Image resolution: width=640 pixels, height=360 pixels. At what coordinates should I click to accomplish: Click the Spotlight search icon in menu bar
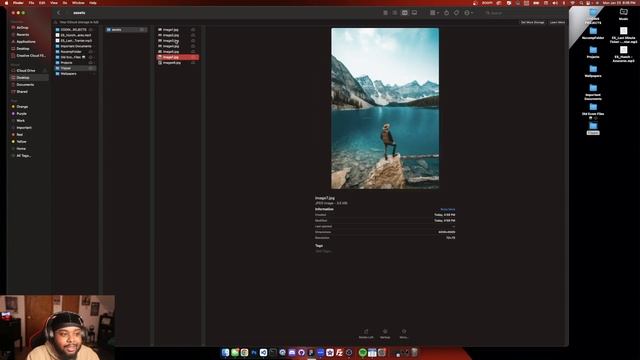point(581,3)
